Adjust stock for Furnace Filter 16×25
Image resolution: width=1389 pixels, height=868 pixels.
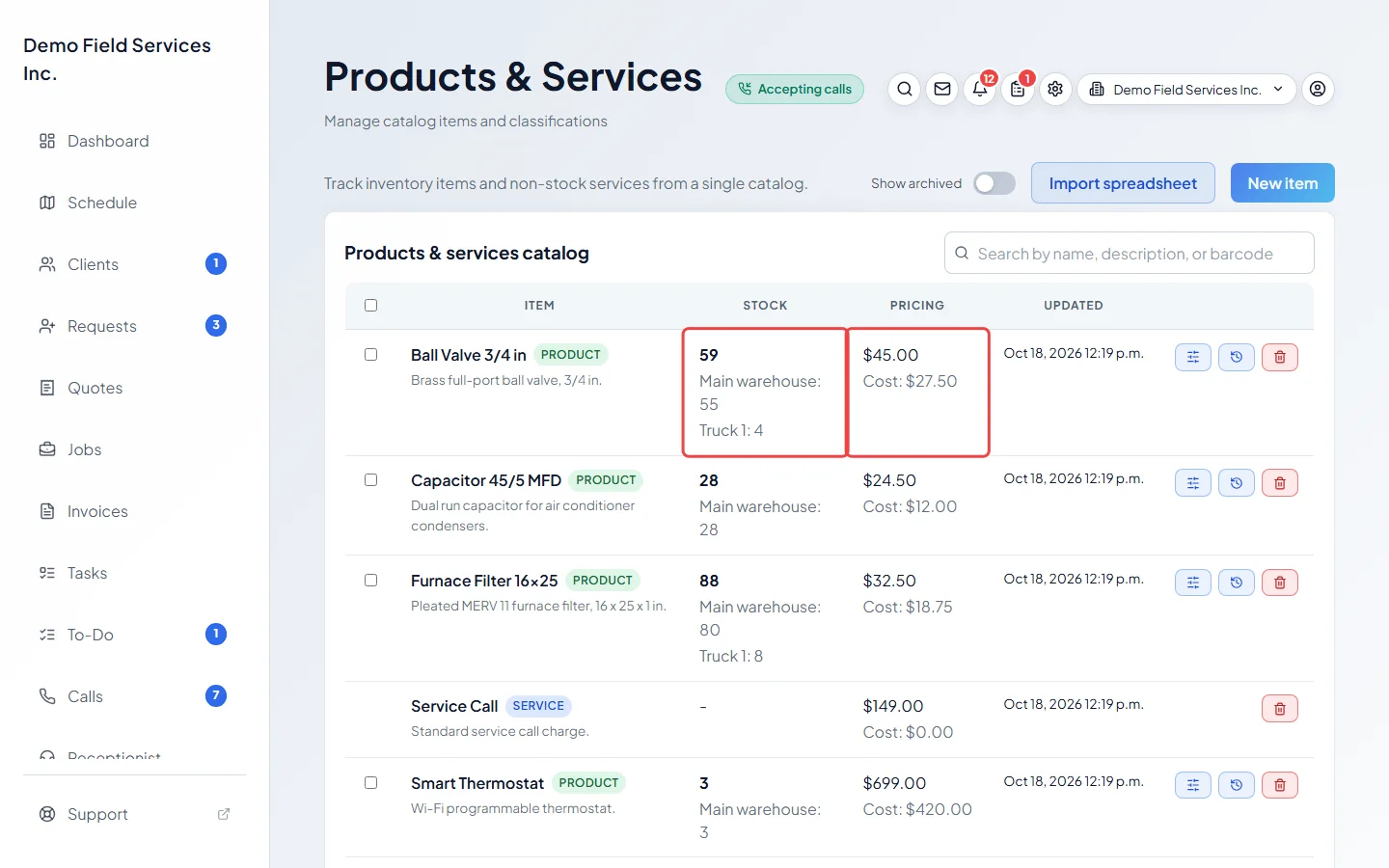(x=1193, y=583)
